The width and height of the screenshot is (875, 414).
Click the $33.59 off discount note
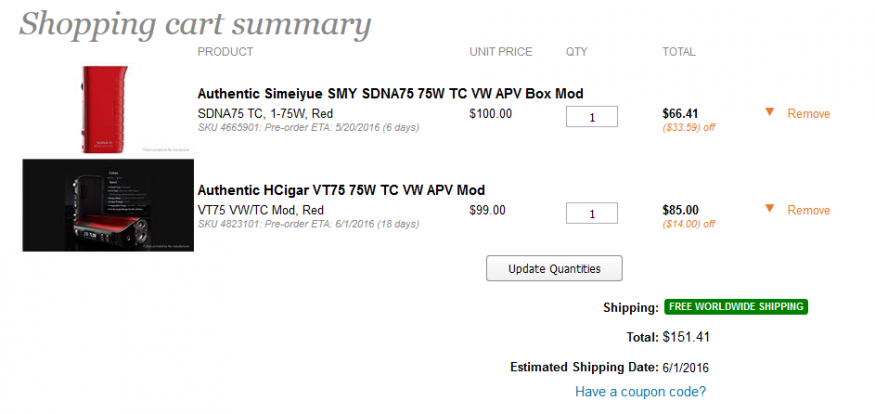[689, 128]
